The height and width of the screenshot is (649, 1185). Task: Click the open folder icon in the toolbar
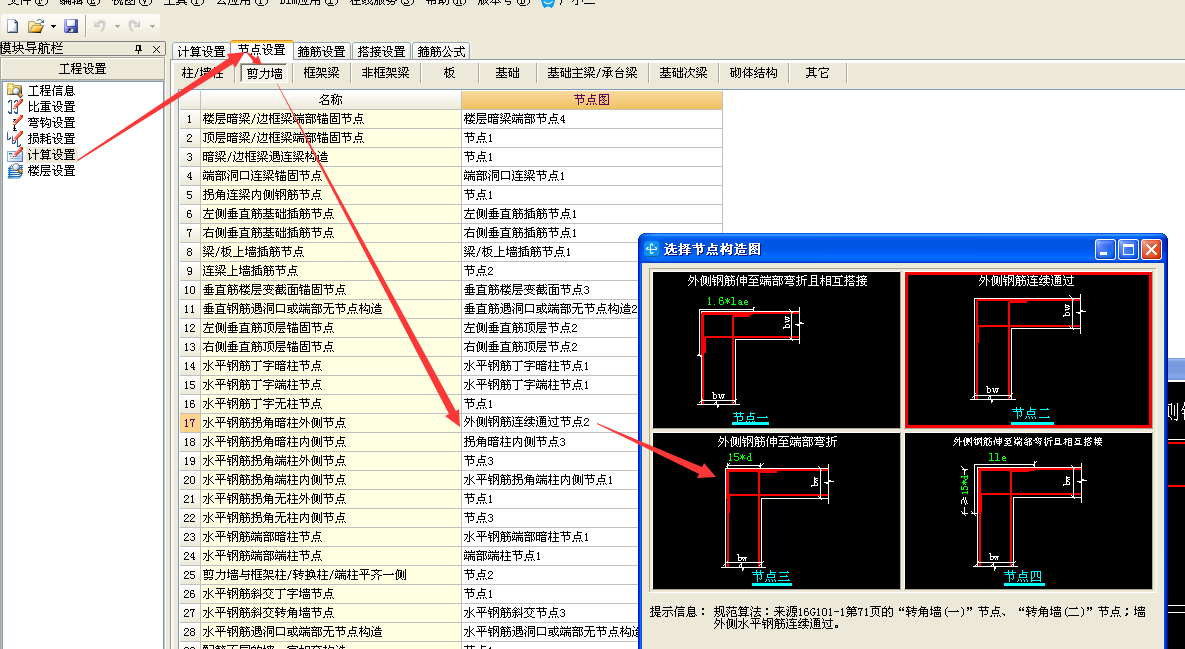(36, 26)
